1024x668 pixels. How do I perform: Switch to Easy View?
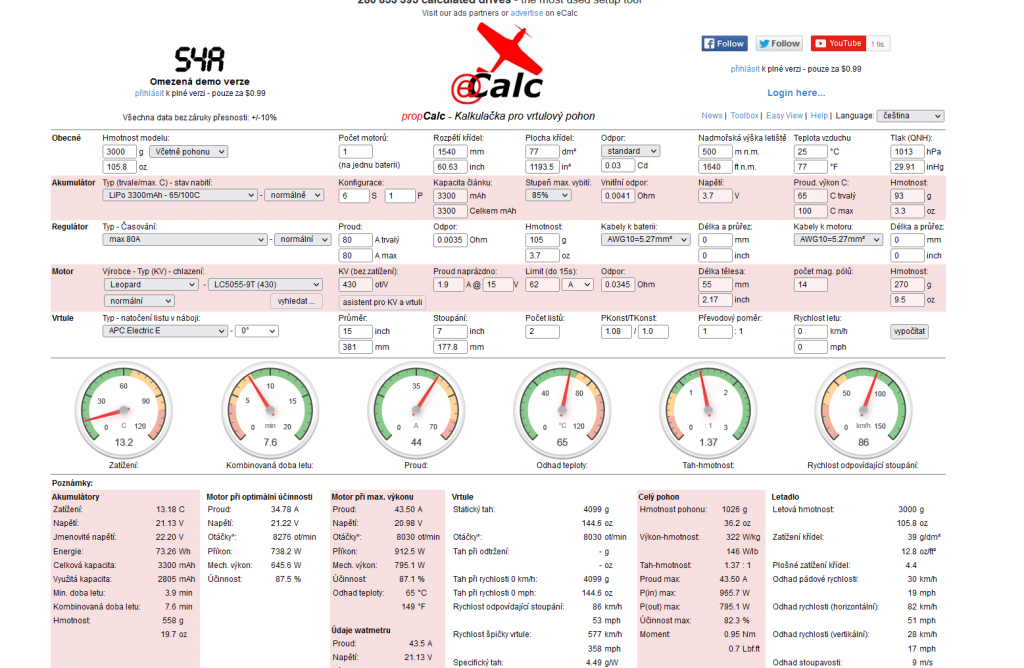(x=784, y=116)
